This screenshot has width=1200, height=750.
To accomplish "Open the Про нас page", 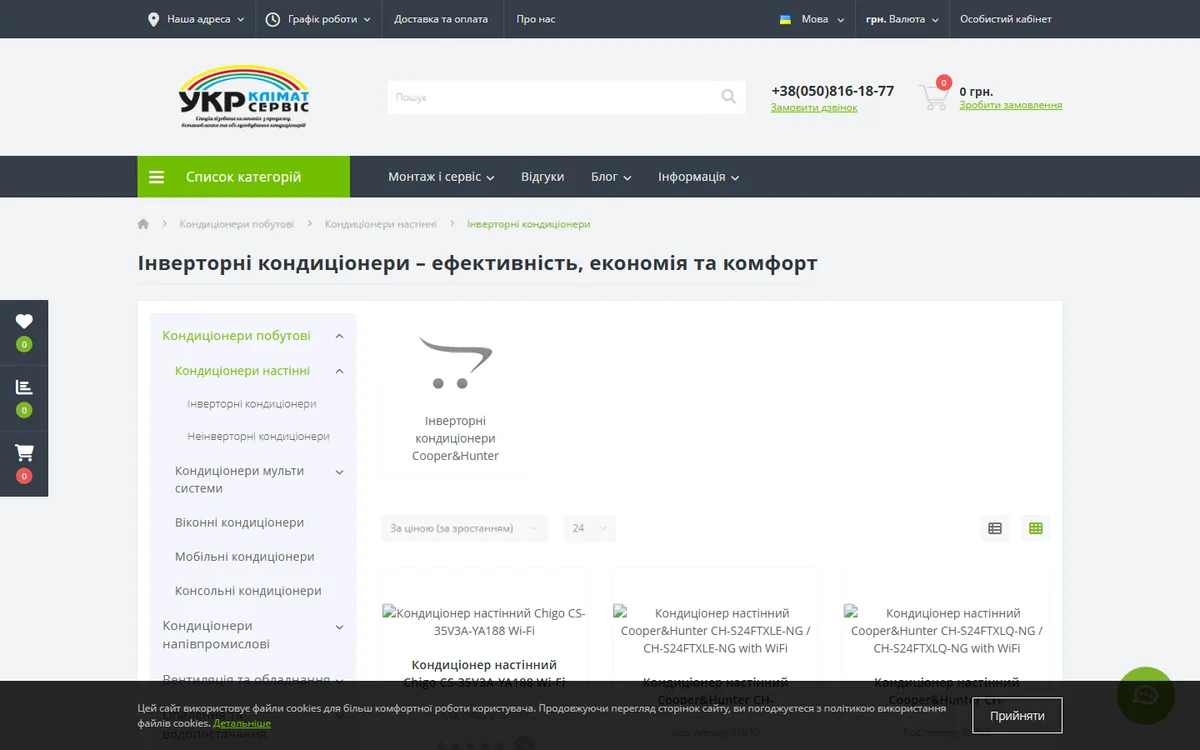I will pyautogui.click(x=536, y=19).
